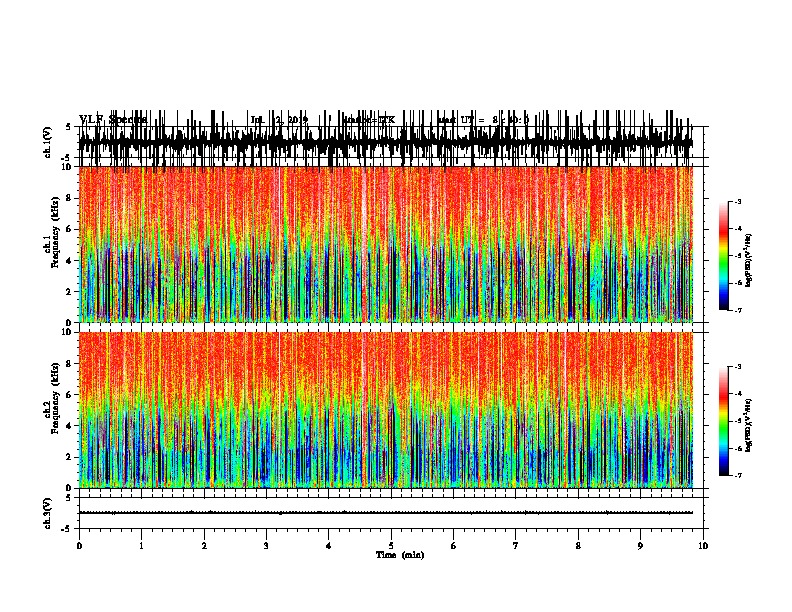Click the ch.2 color scale bar
The image size is (792, 612).
723,421
